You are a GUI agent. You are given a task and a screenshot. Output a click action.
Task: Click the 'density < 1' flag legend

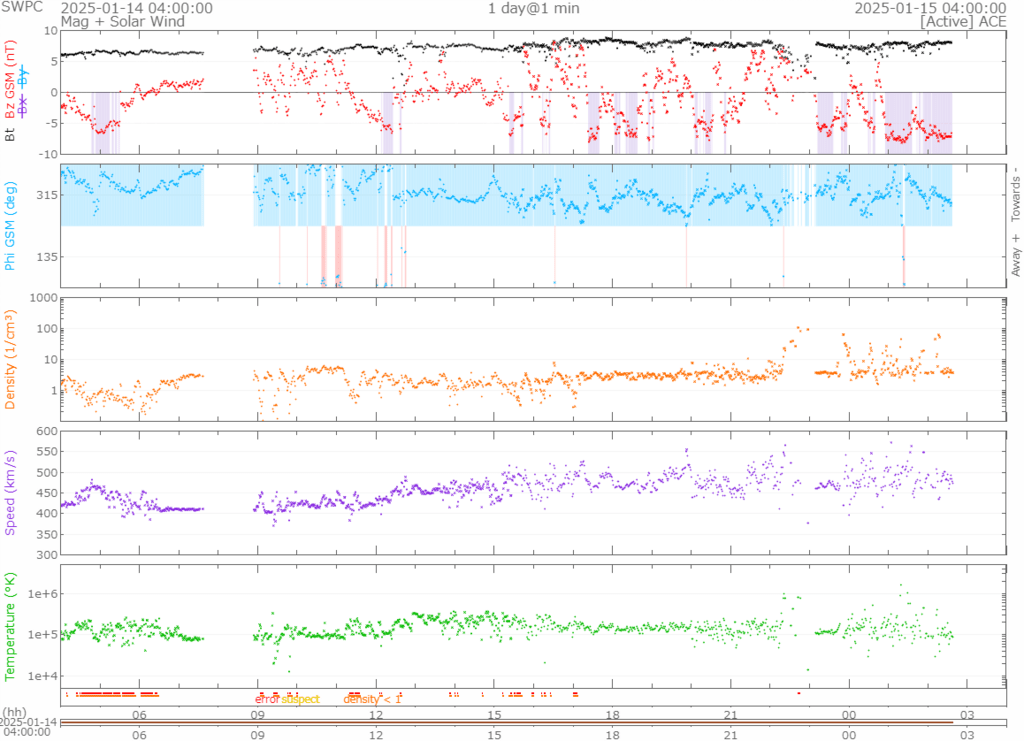372,699
